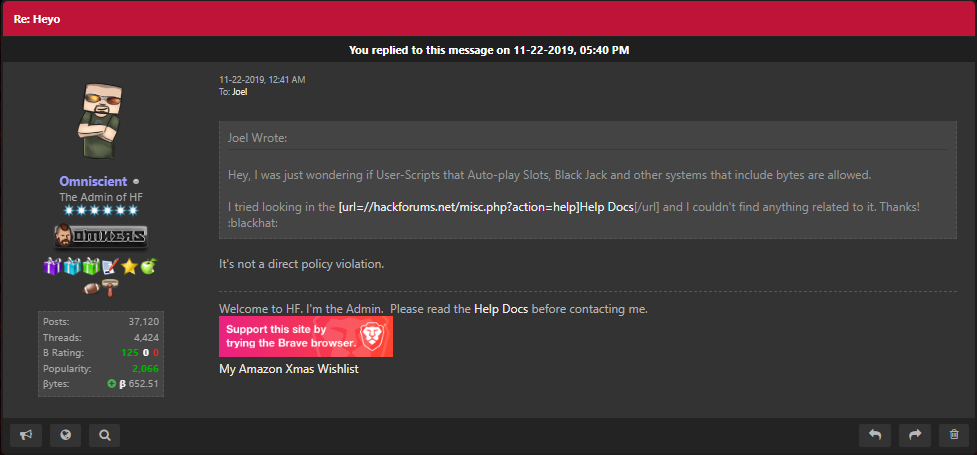
Task: Click the B Rating neutral count in white
Action: [x=145, y=353]
